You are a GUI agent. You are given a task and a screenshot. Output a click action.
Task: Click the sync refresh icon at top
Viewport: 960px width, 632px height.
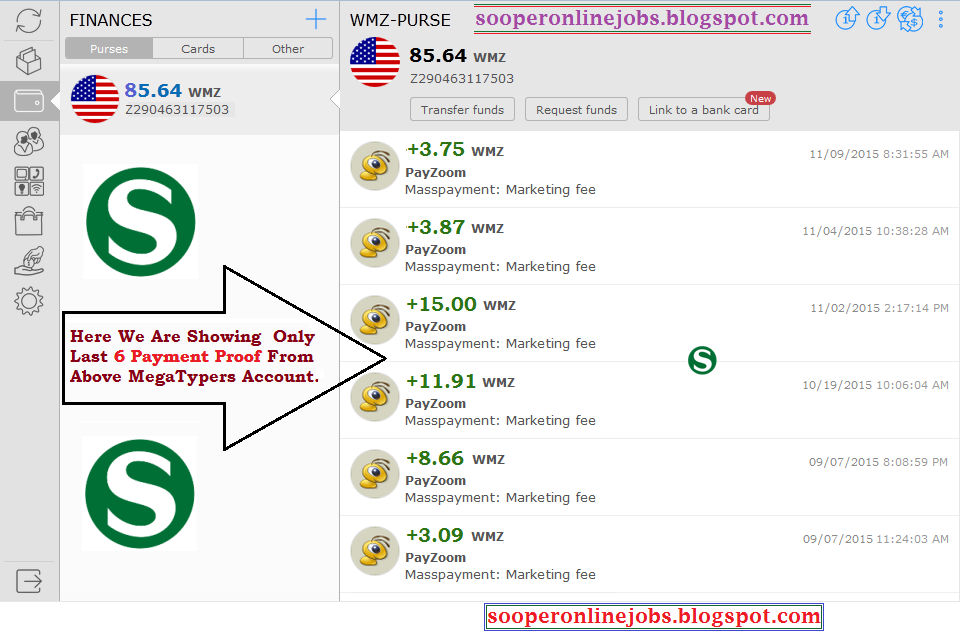point(29,20)
